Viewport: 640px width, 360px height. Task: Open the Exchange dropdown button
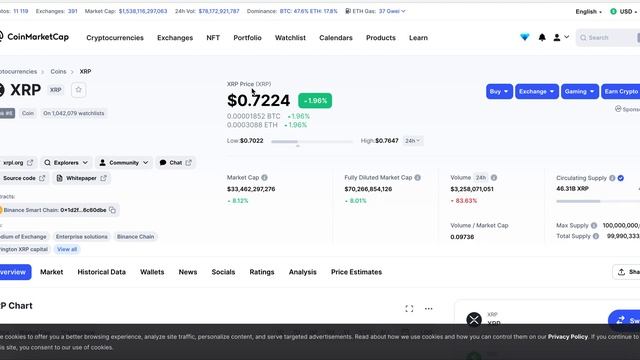click(536, 91)
